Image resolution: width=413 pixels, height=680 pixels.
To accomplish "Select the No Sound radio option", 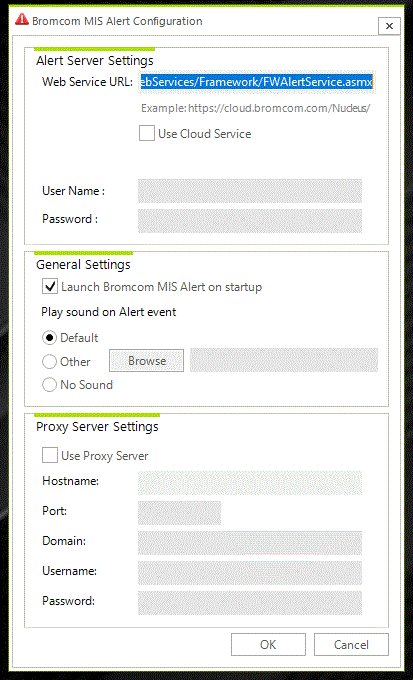I will tap(49, 385).
